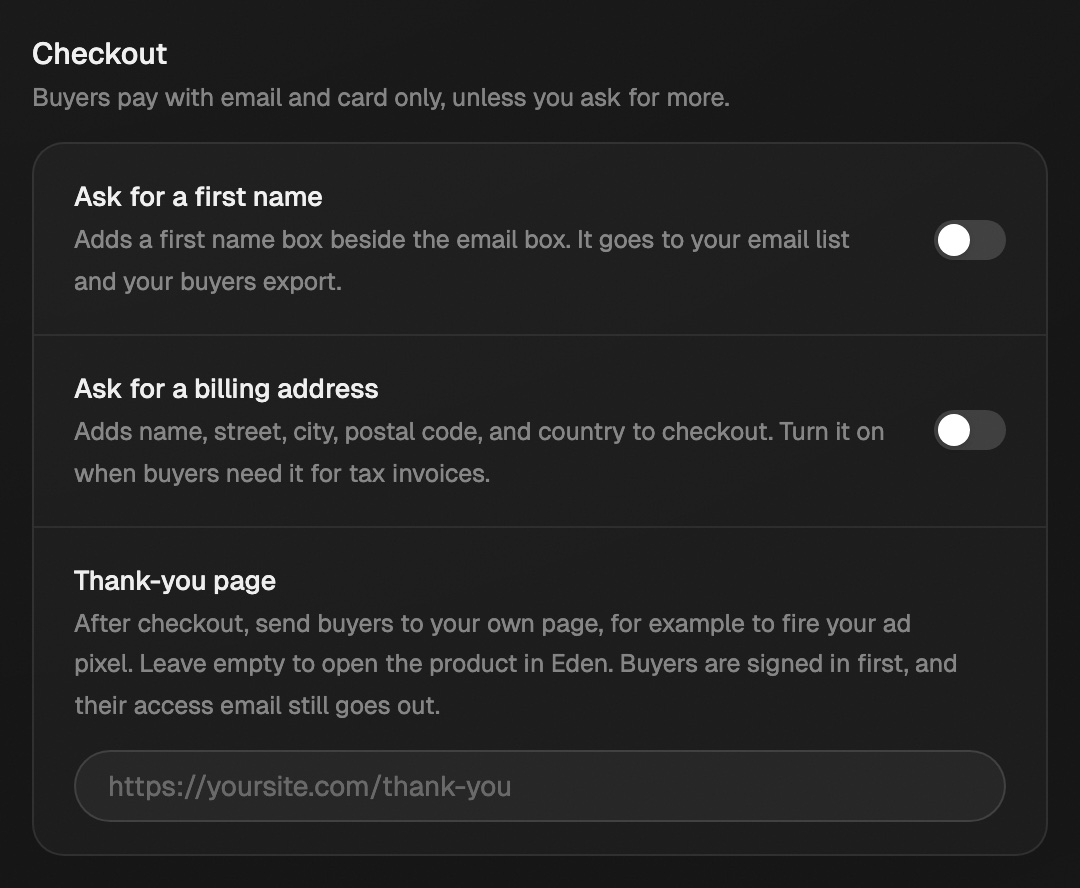Select description 'After checkout, send buyers to your own page'
Viewport: 1080px width, 888px height.
point(516,665)
